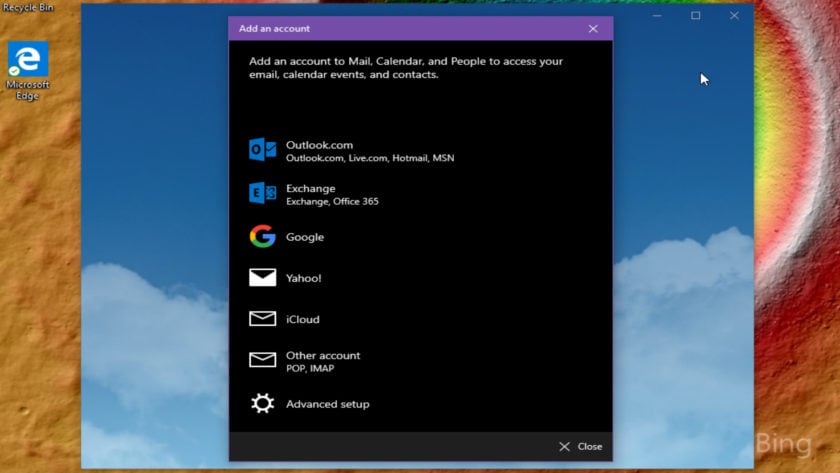The height and width of the screenshot is (473, 840).
Task: Close the background Mail window
Action: point(734,16)
